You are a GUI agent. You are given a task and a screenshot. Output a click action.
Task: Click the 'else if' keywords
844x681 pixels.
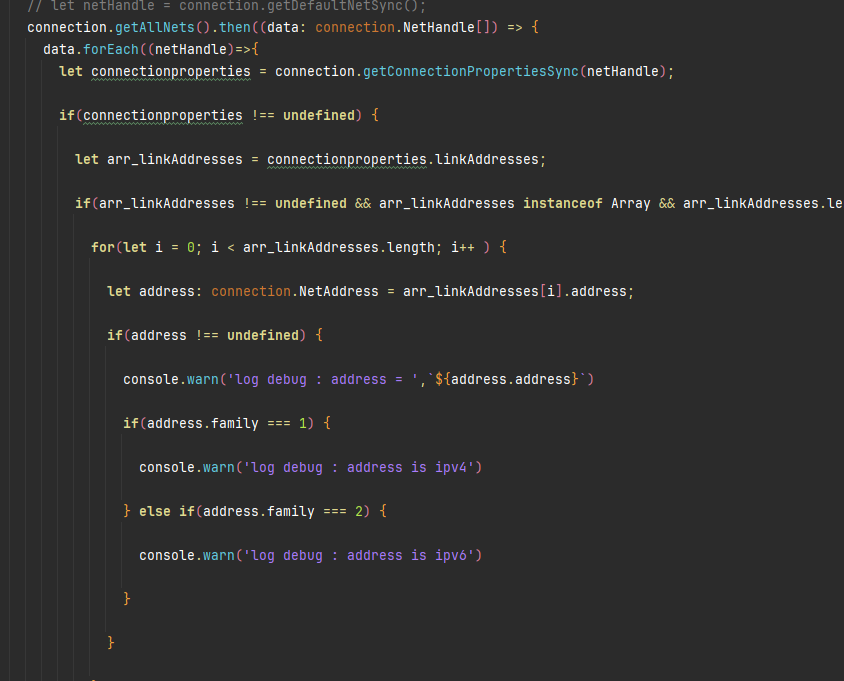click(x=167, y=511)
